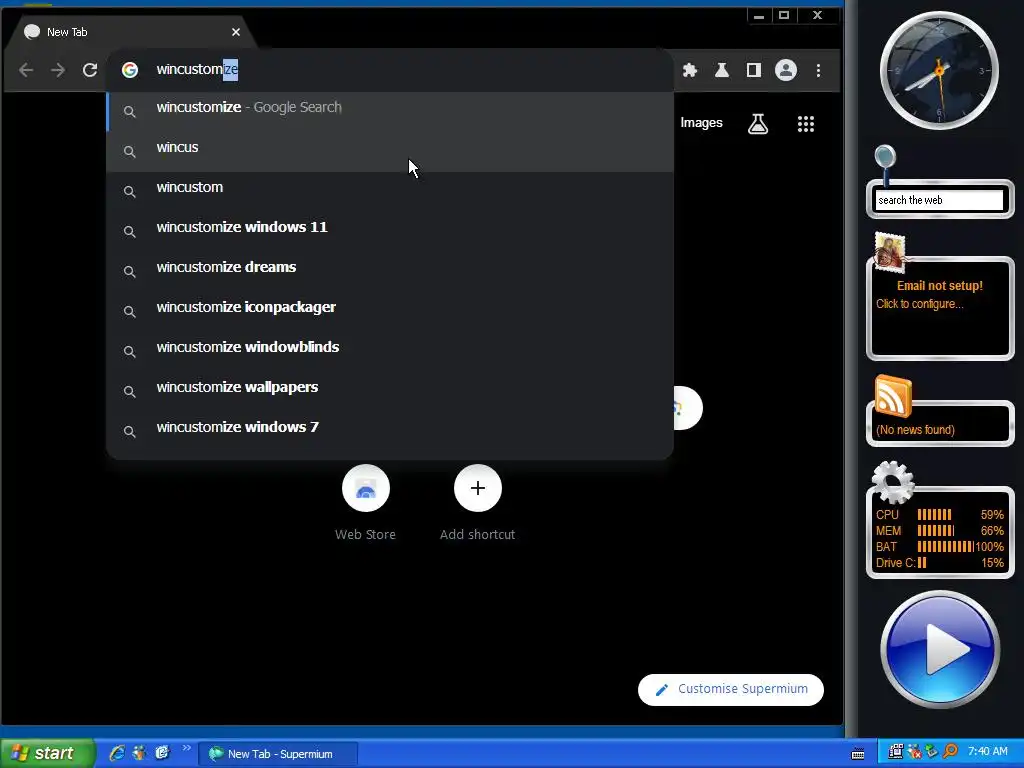Click 'New Tab - Supermium' taskbar button
The width and height of the screenshot is (1024, 768).
278,754
